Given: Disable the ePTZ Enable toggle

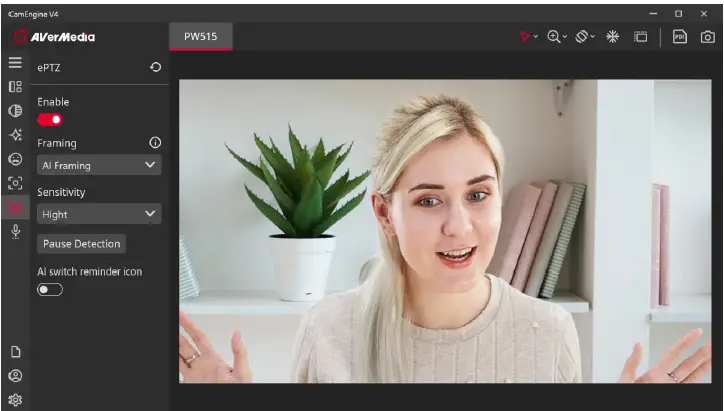Looking at the screenshot, I should pyautogui.click(x=50, y=120).
